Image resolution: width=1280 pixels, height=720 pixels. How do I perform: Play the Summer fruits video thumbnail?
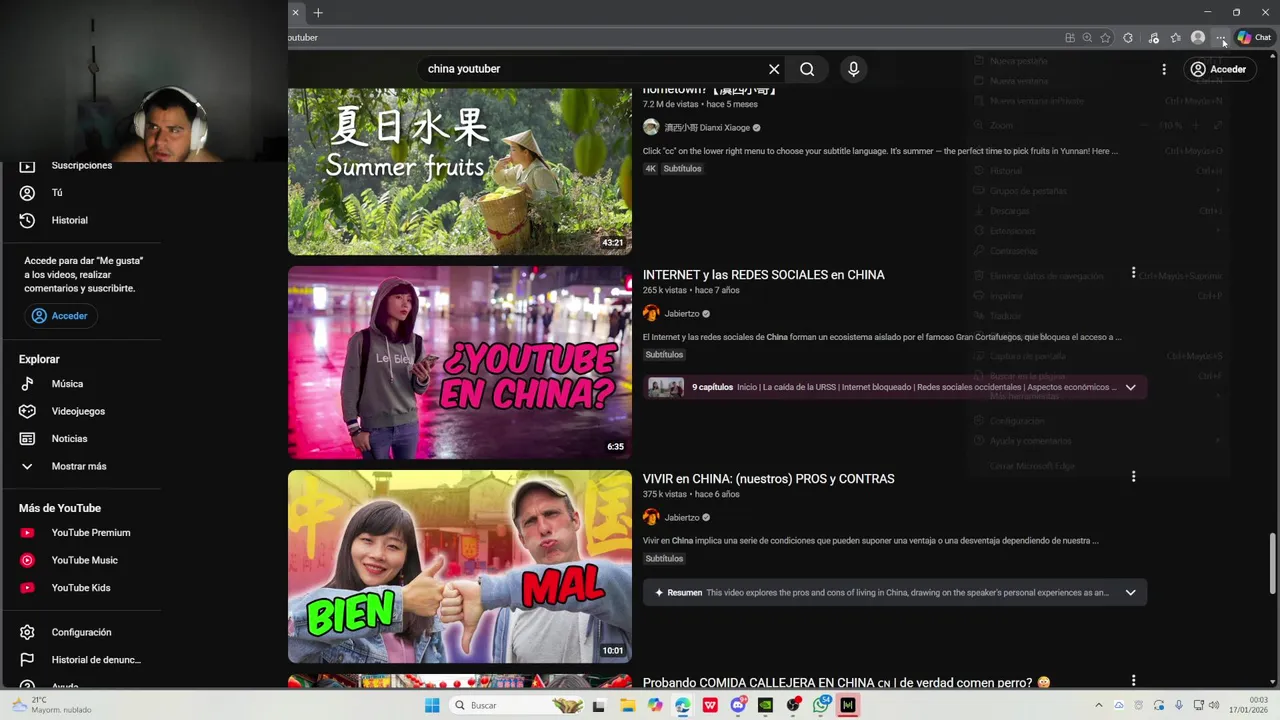(460, 171)
